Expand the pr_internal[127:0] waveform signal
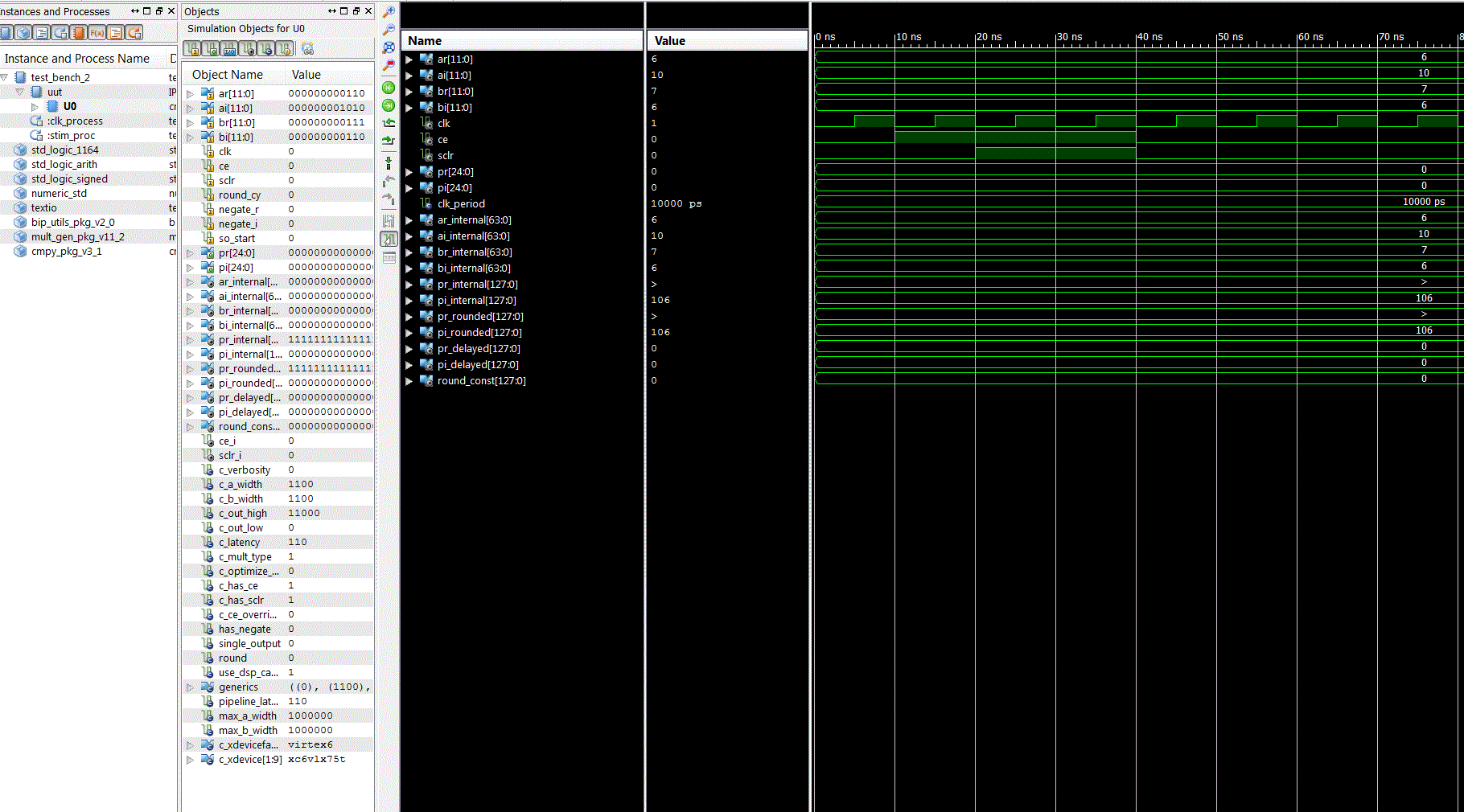Viewport: 1464px width, 812px height. tap(409, 285)
